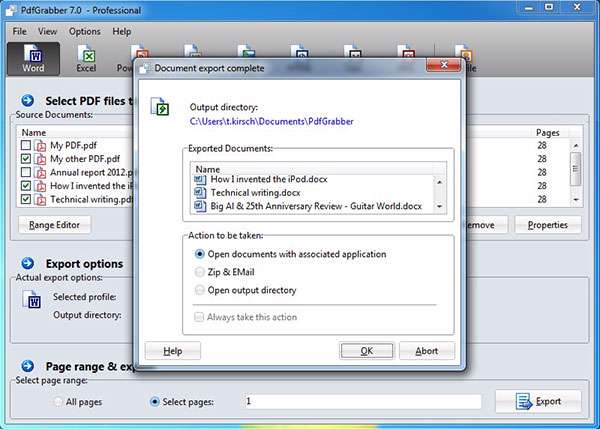Tick the My PDF.pdf checkbox
Image resolution: width=600 pixels, height=429 pixels.
(x=26, y=145)
